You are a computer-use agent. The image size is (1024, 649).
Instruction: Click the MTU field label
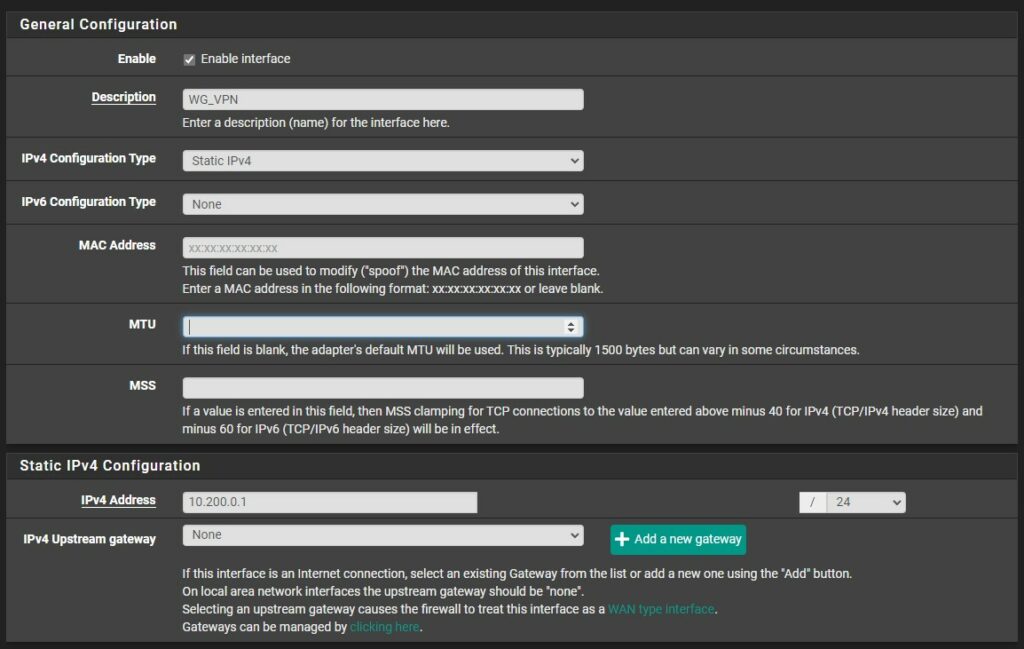(142, 324)
